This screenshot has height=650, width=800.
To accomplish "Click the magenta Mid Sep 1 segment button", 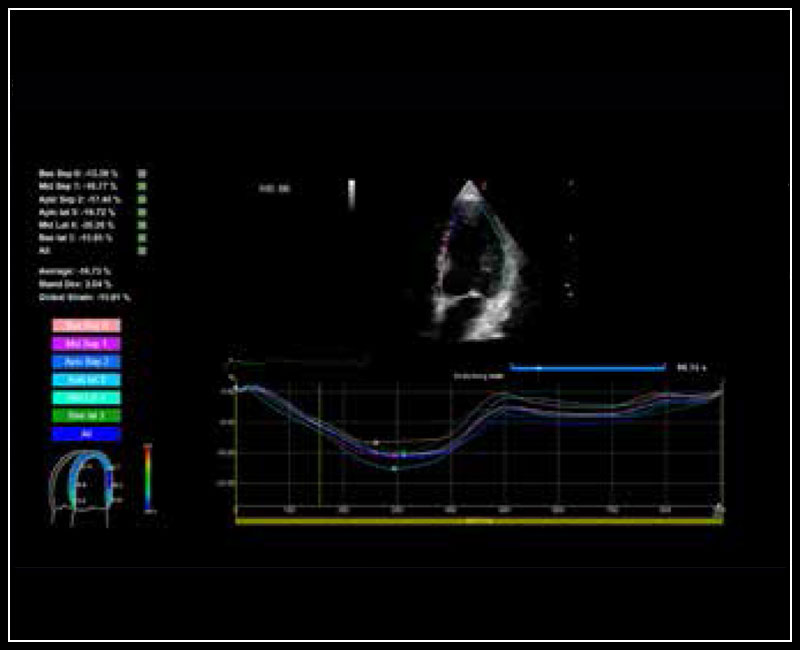I will (x=87, y=343).
